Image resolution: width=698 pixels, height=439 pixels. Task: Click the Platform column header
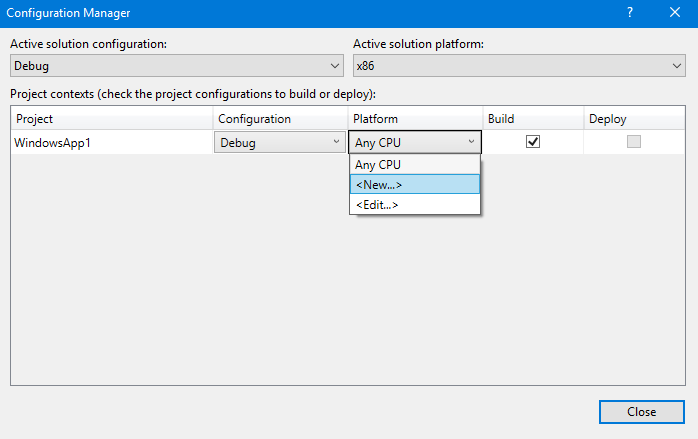pos(414,119)
